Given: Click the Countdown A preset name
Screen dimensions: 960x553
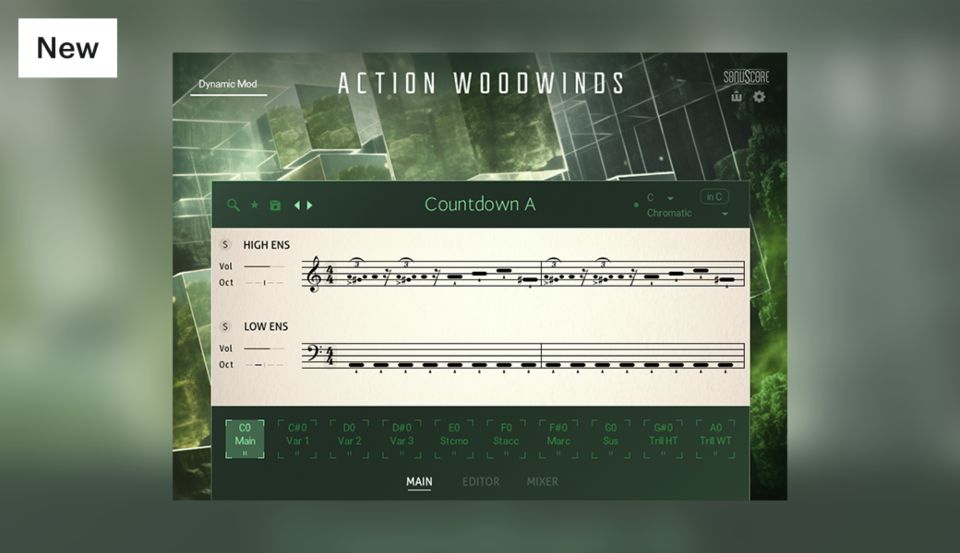Looking at the screenshot, I should point(480,204).
